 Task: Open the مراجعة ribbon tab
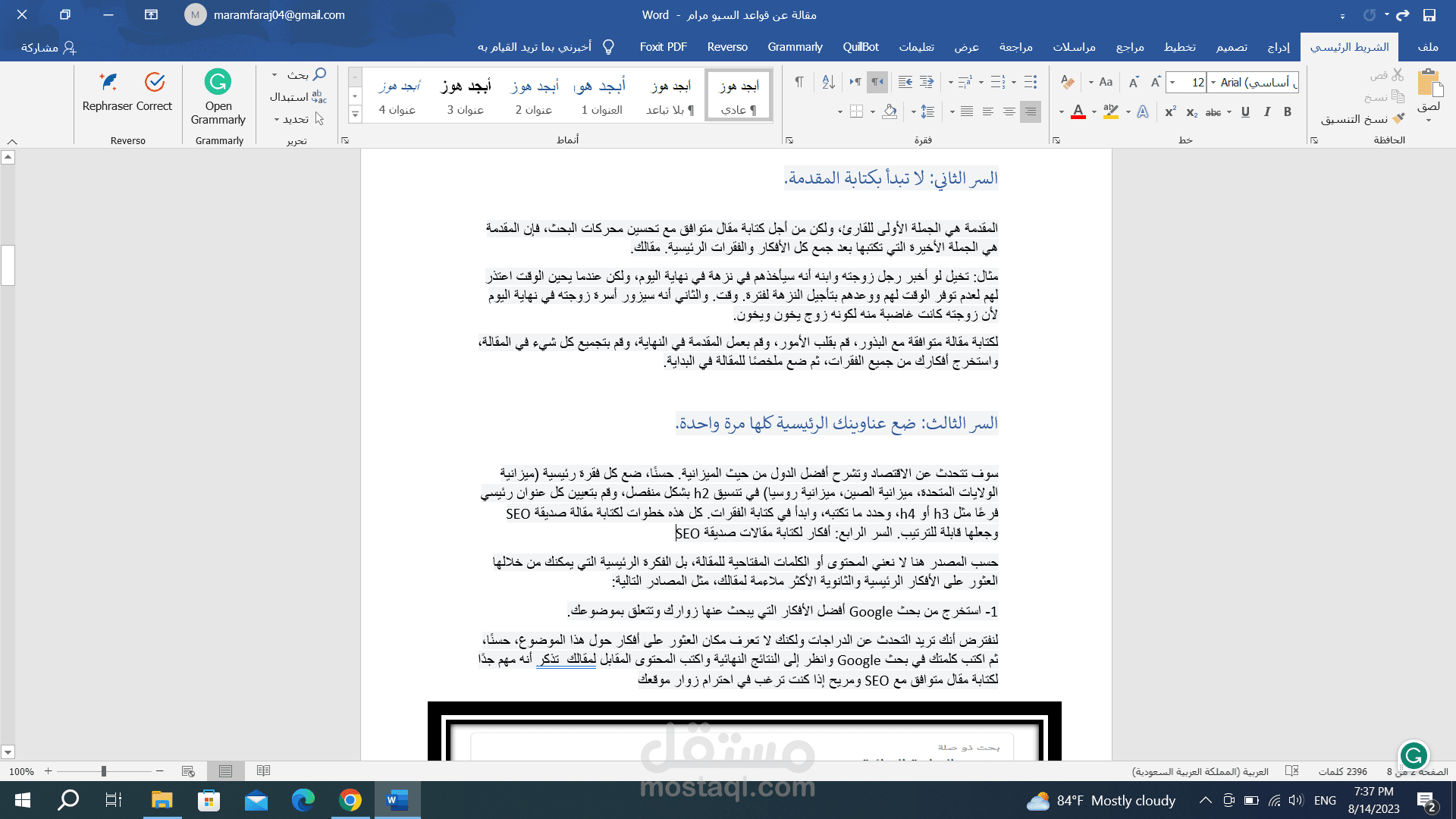click(1015, 47)
